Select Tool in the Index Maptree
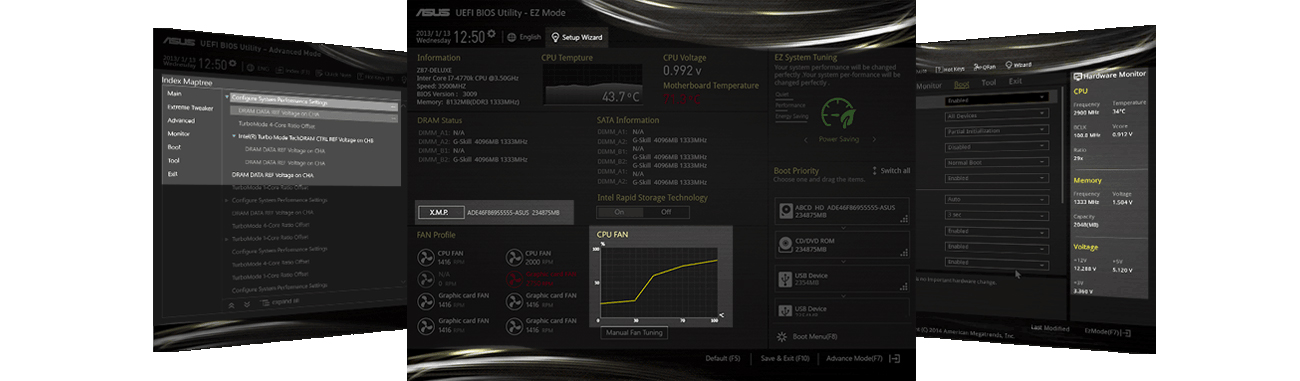The image size is (1300, 381). pyautogui.click(x=174, y=160)
